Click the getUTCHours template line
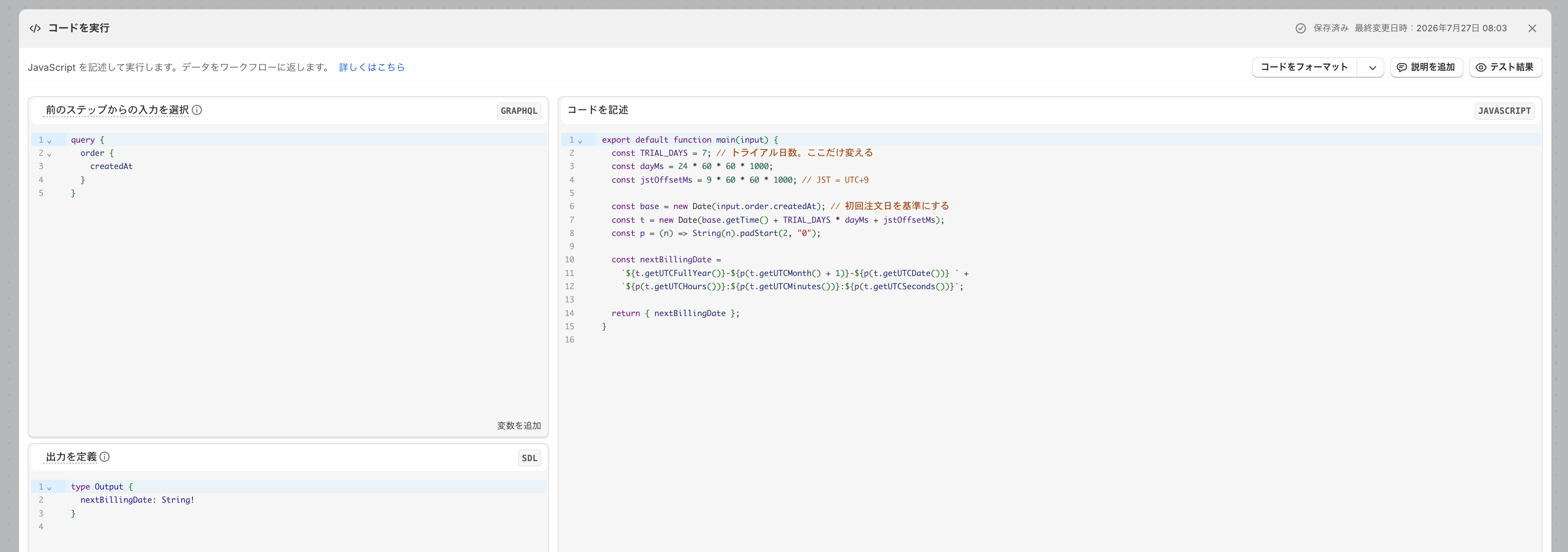Viewport: 1568px width, 552px height. click(792, 286)
